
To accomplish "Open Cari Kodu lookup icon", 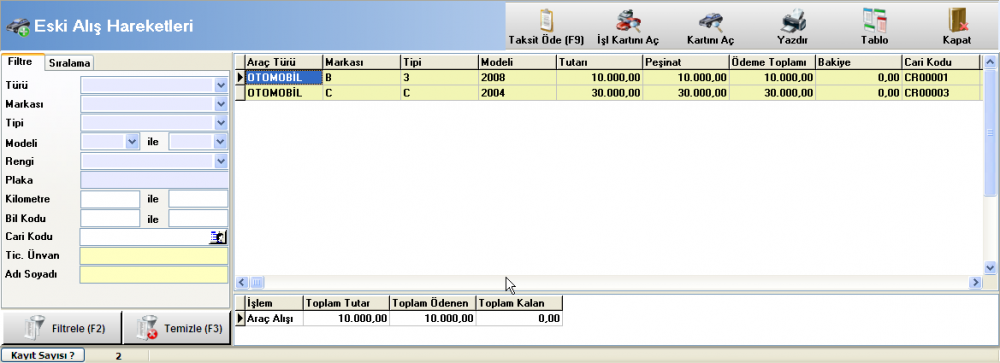I will pos(218,237).
